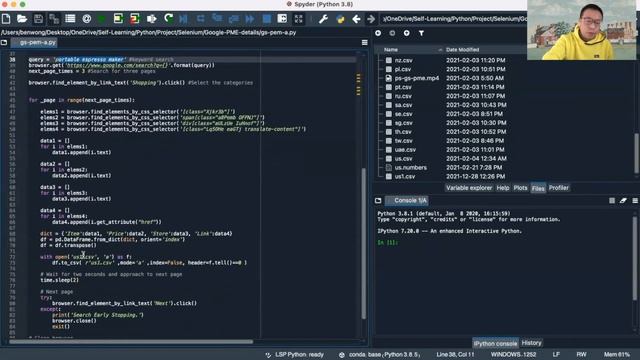Viewport: 640px width, 360px height.
Task: Save all open files
Action: [54, 19]
